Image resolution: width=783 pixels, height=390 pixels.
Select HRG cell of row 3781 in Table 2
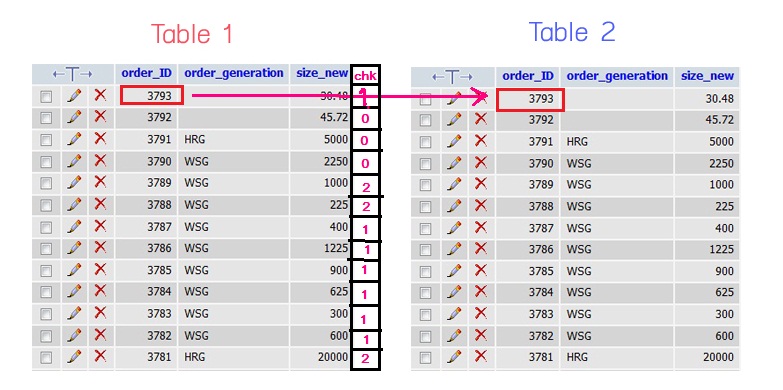point(577,358)
